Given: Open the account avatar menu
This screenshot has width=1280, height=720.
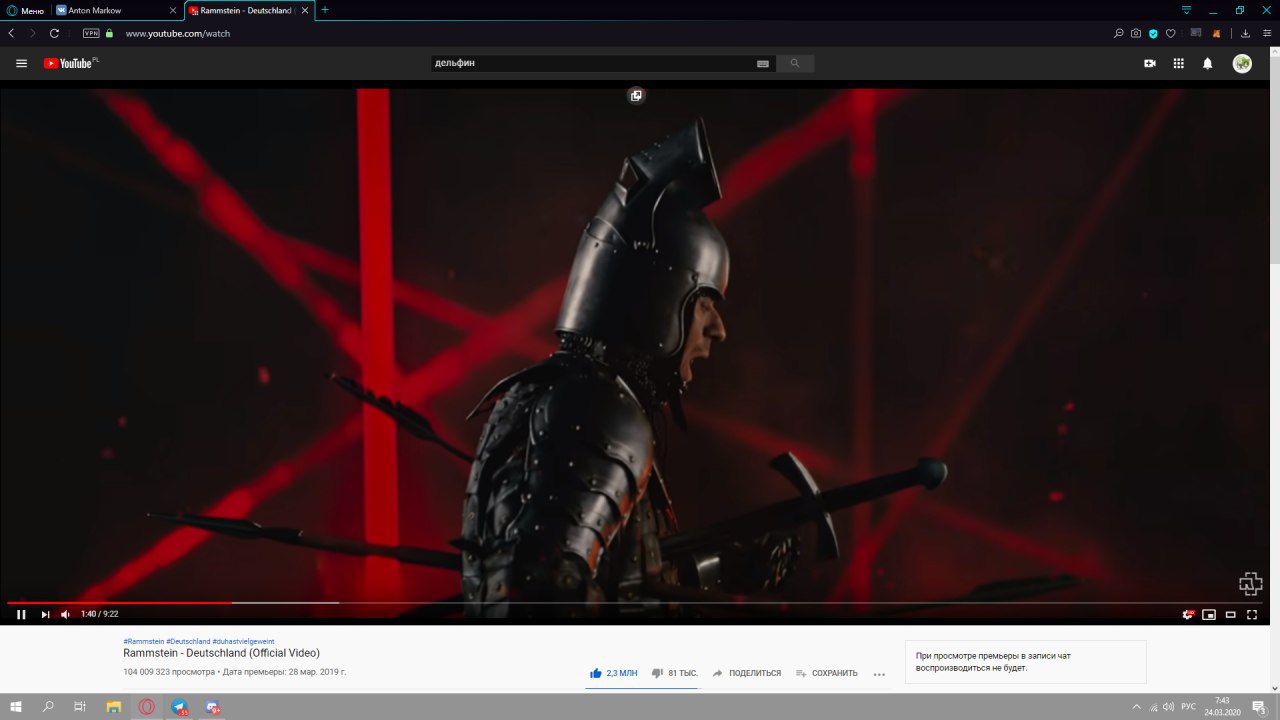Looking at the screenshot, I should [x=1242, y=63].
